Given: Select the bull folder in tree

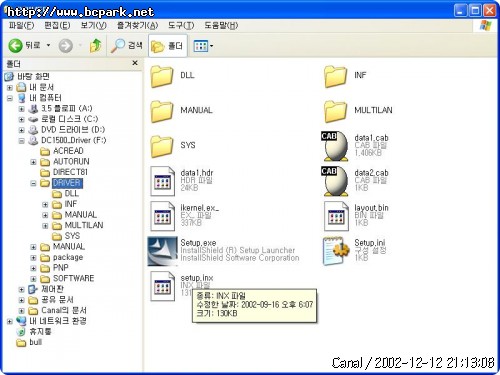Looking at the screenshot, I should pos(36,342).
